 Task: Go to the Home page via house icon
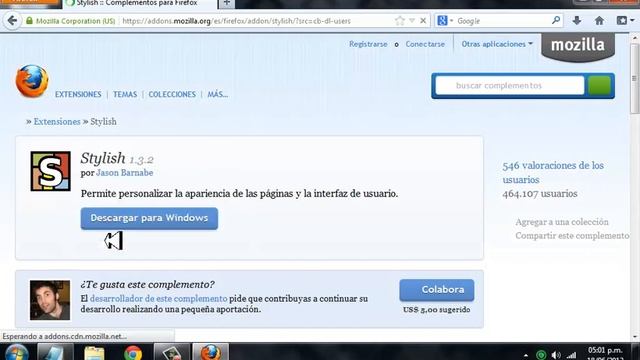(599, 20)
